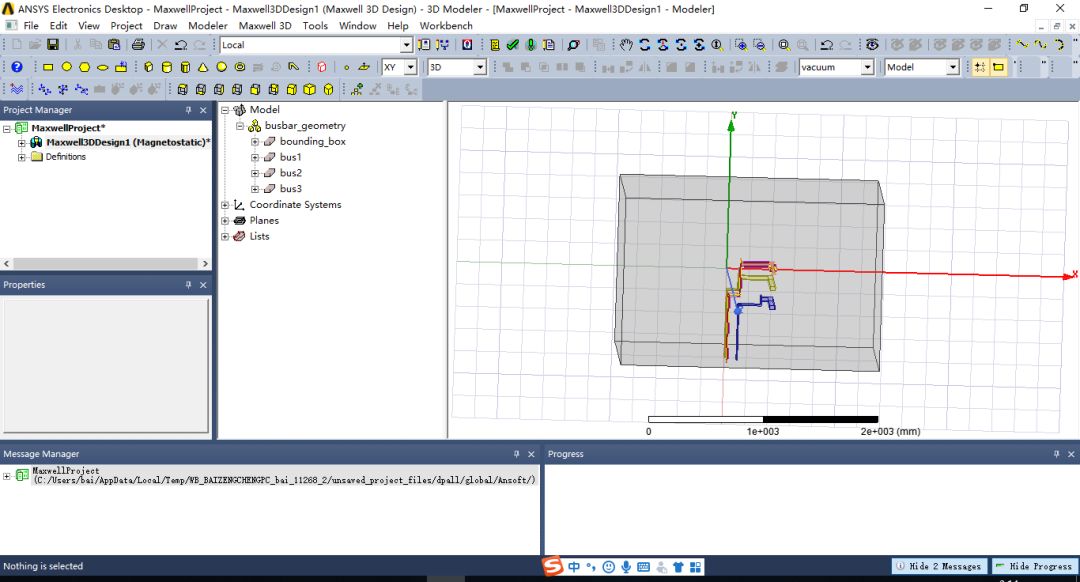
Task: Print the design using the printer icon
Action: pos(138,45)
